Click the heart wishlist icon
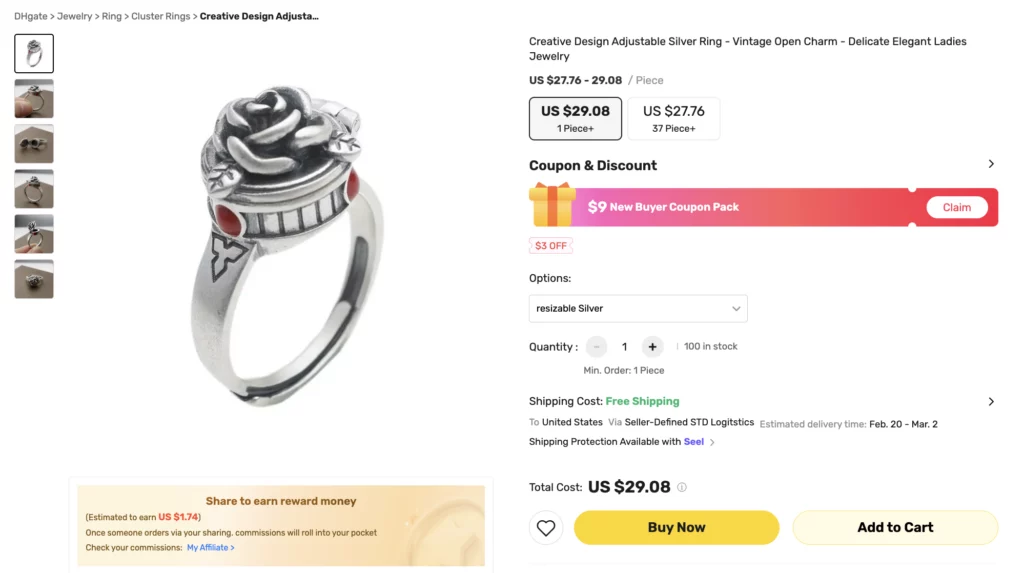The width and height of the screenshot is (1024, 573). (546, 528)
